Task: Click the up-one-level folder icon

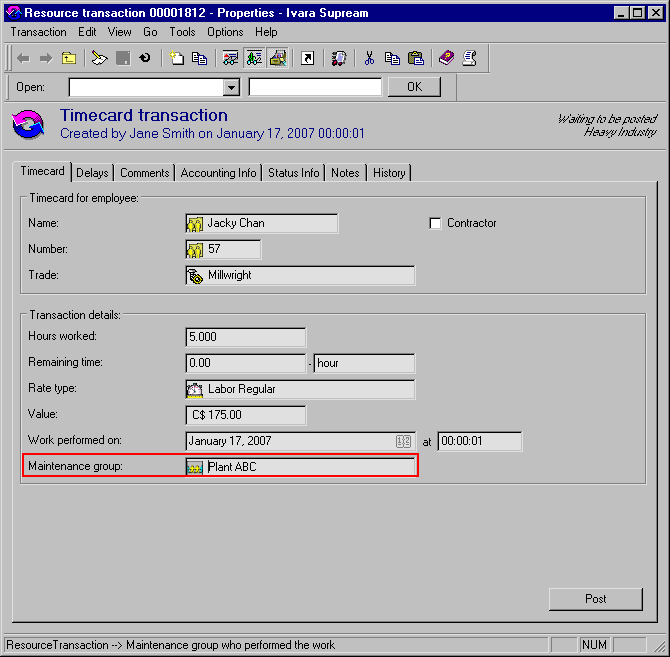Action: [68, 58]
